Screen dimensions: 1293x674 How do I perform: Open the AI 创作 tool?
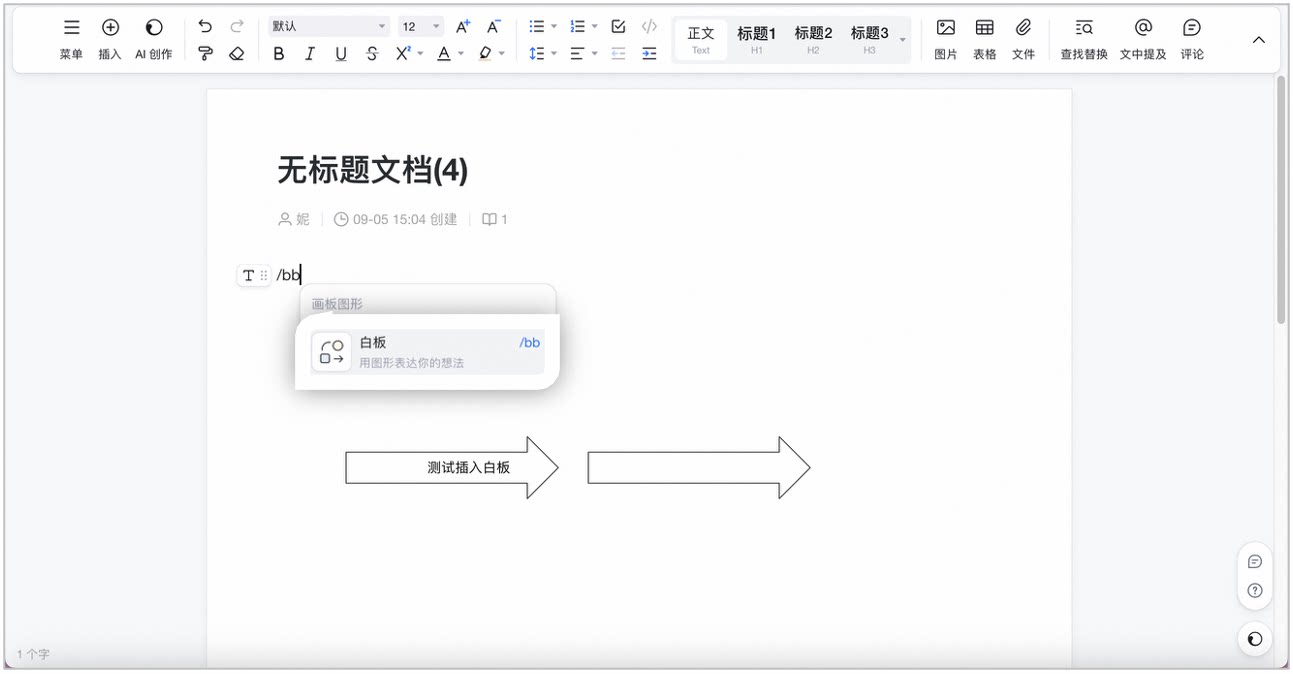(x=154, y=40)
